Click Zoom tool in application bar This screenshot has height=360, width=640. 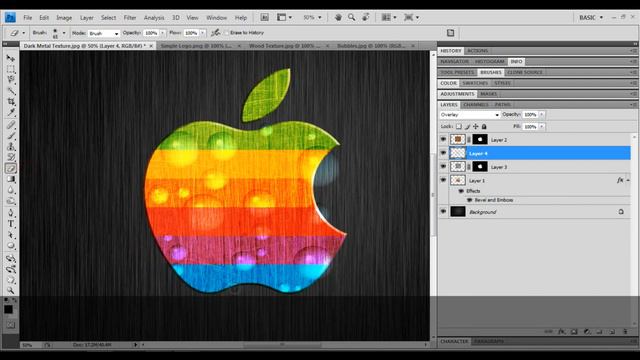click(x=351, y=18)
